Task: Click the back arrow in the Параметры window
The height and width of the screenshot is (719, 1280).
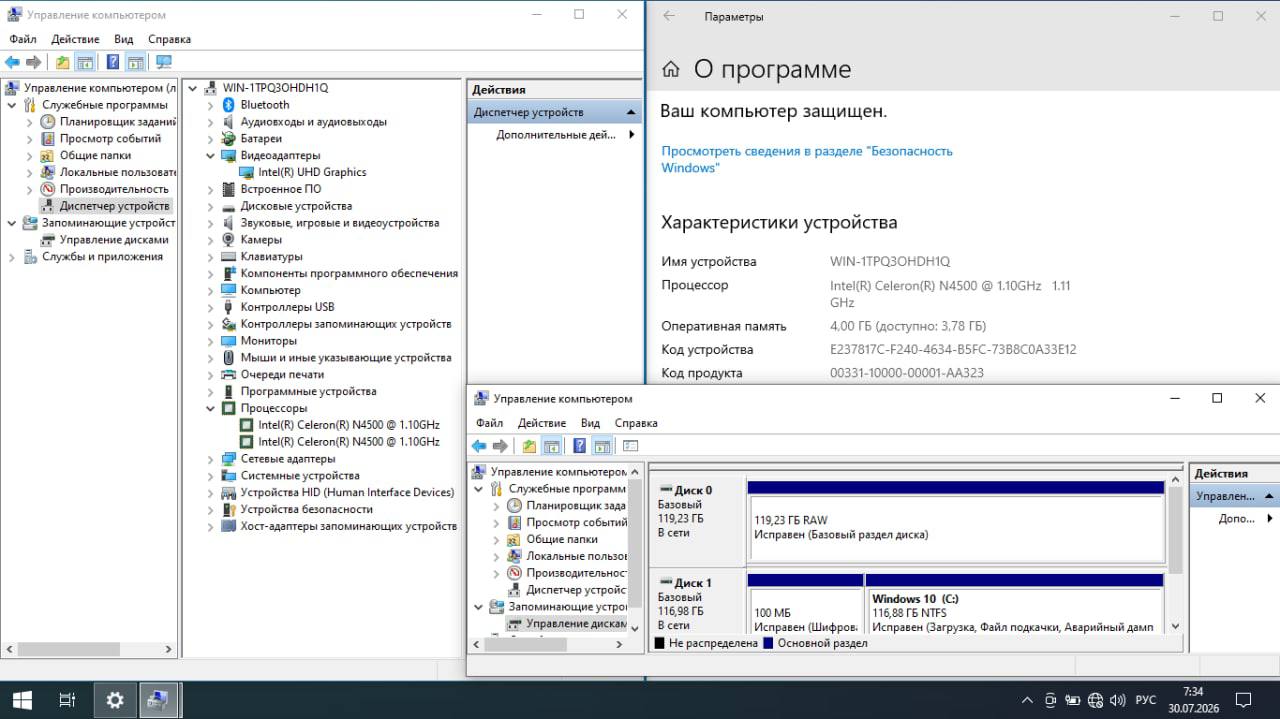Action: [x=669, y=16]
